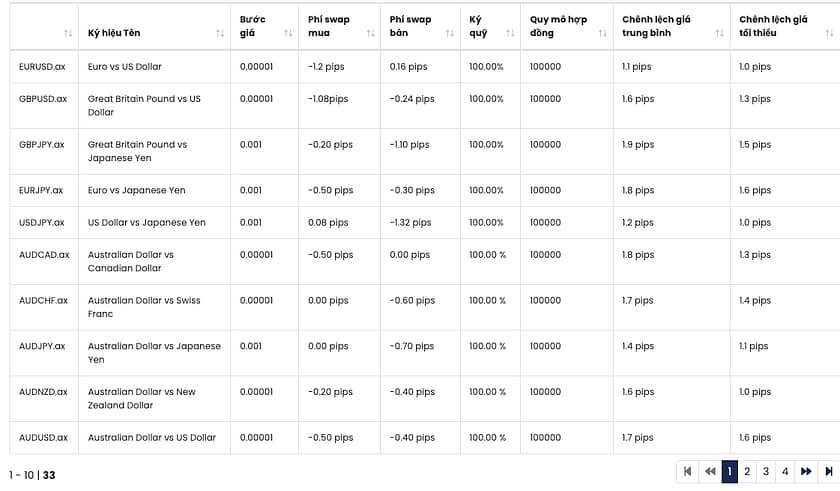Click the EURUSD.ax symbol row
This screenshot has height=491, width=840.
click(x=41, y=67)
